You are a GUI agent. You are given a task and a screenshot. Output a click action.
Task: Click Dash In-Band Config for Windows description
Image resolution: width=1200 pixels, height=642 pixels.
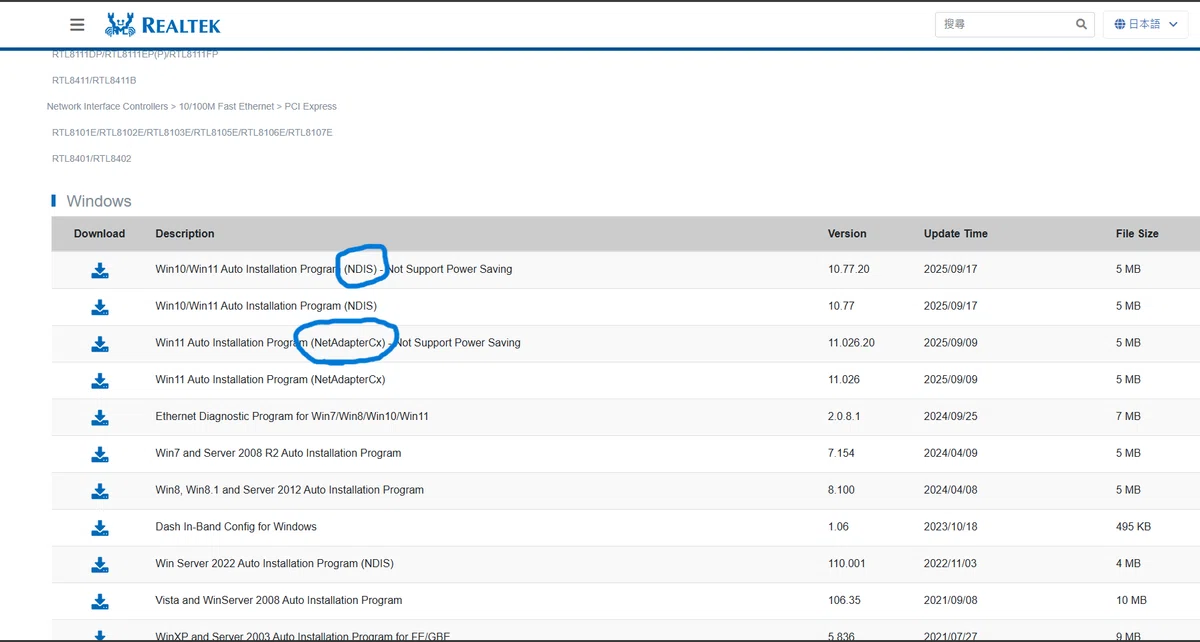pyautogui.click(x=236, y=527)
